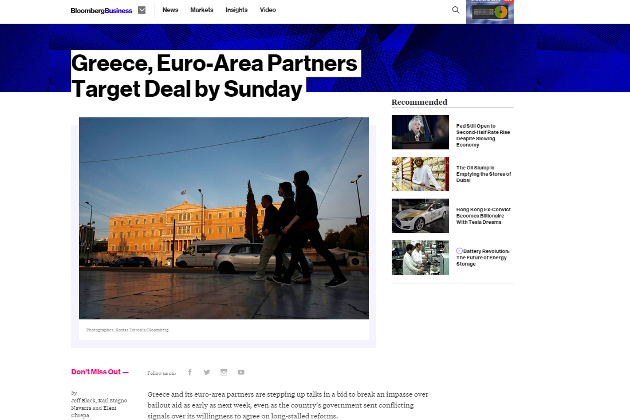Open the Bloomberg Business dropdown arrow
This screenshot has height=420, width=630.
click(x=142, y=10)
